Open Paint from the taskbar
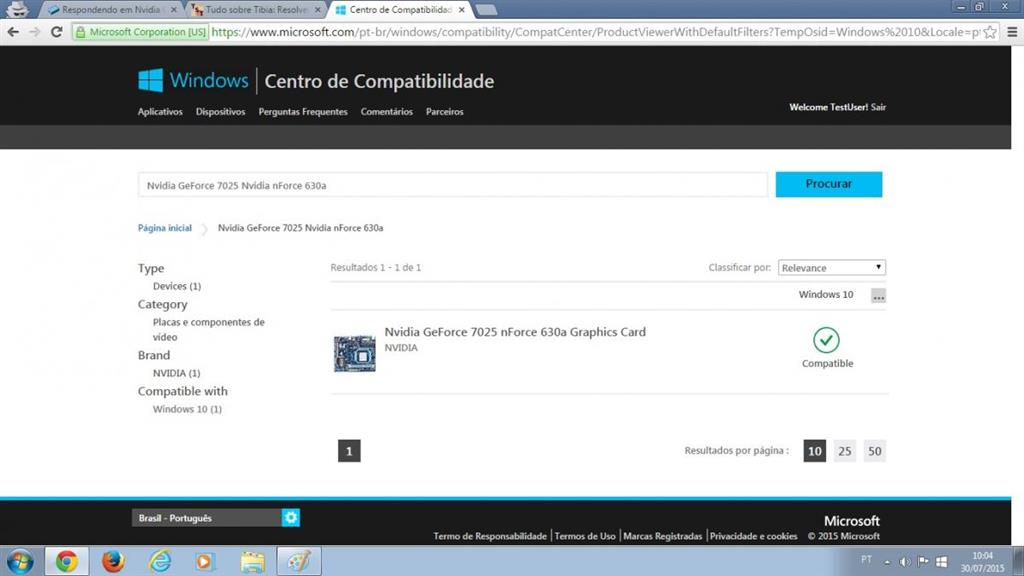Image resolution: width=1024 pixels, height=576 pixels. 298,561
